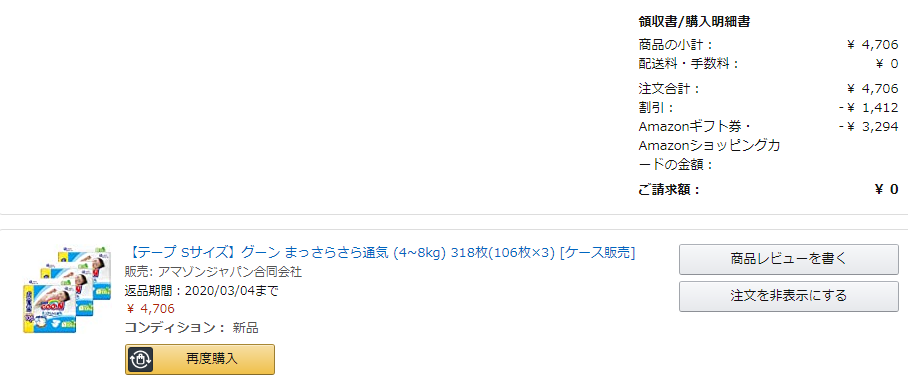Open 商品レビューを書く to write a review
The image size is (908, 382).
(x=789, y=259)
